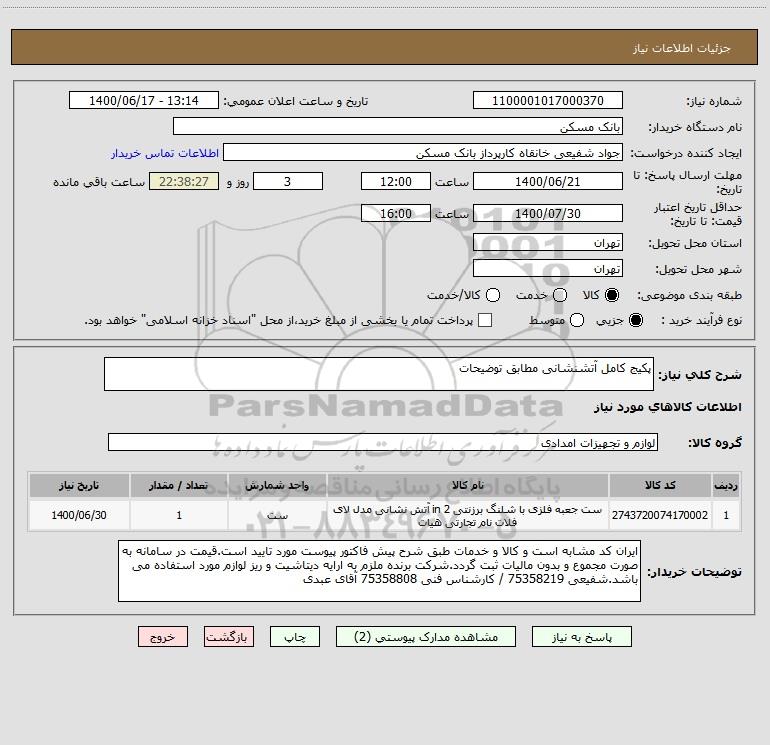This screenshot has height=745, width=770.
Task: Click the unit cell ست
Action: tap(277, 515)
